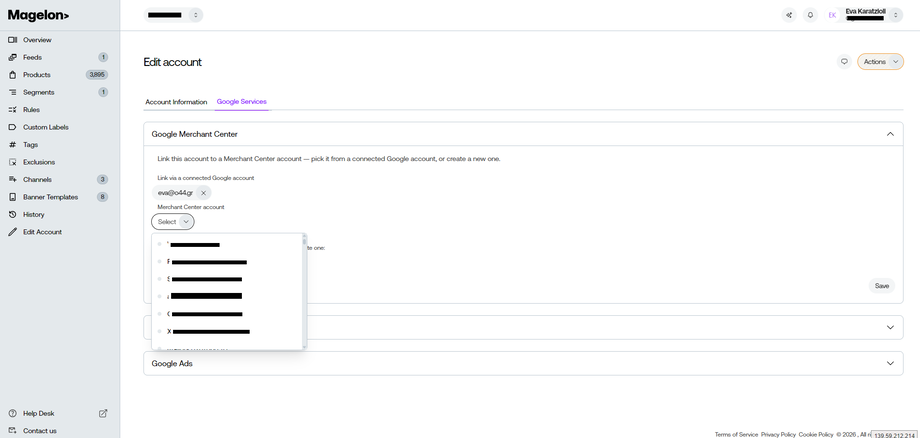Choose the radio option starting with C

[160, 314]
